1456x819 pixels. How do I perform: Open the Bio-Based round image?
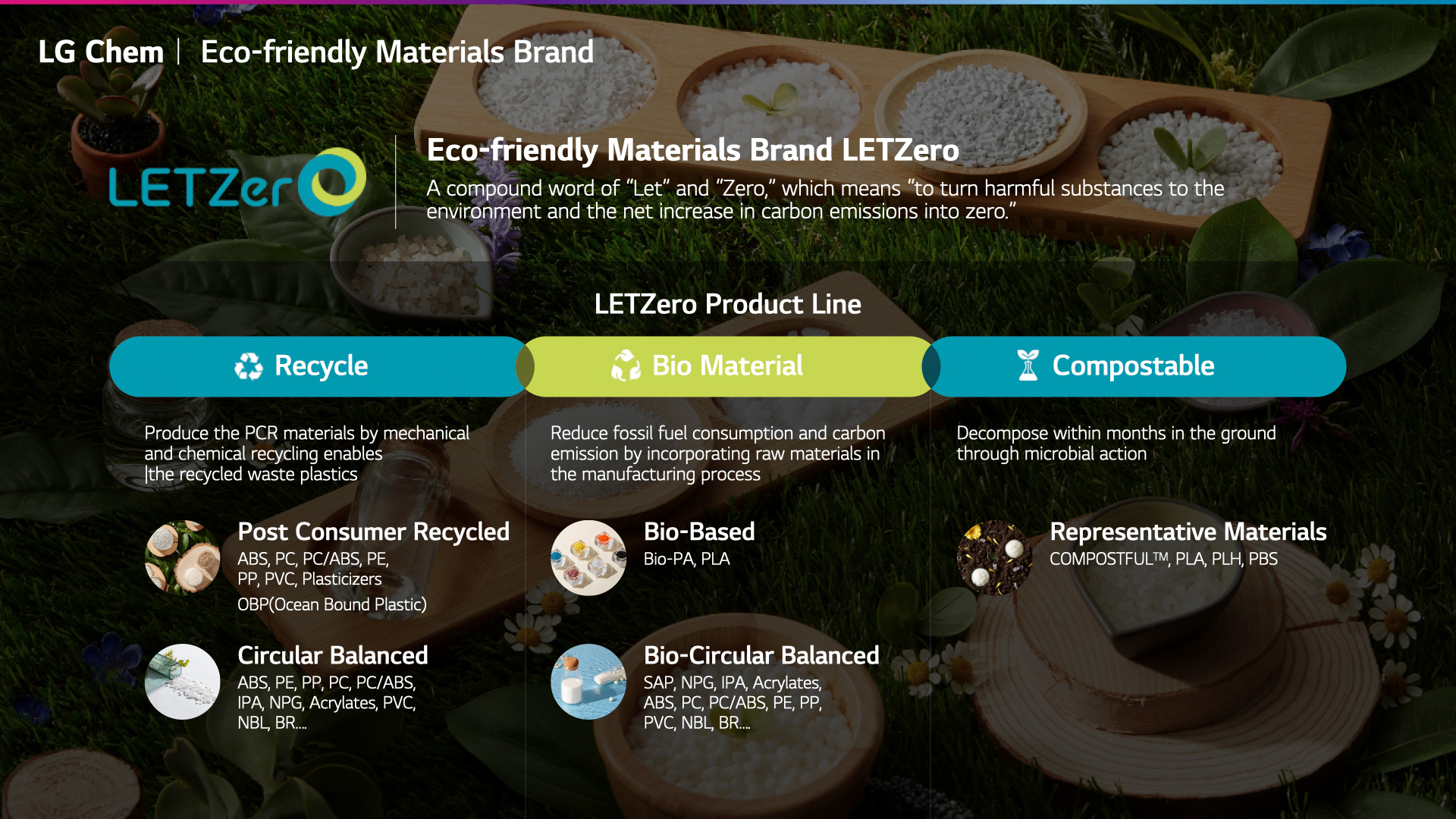click(588, 557)
